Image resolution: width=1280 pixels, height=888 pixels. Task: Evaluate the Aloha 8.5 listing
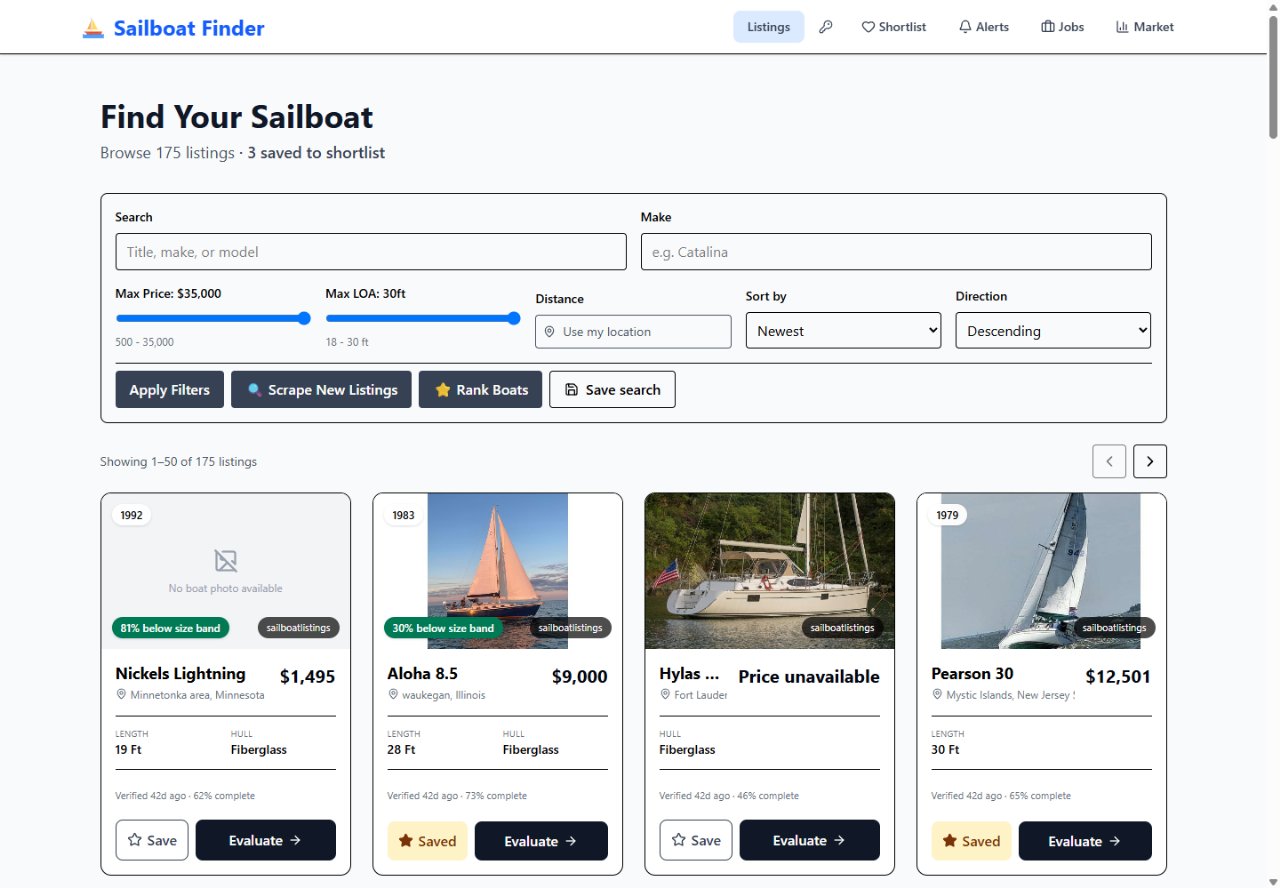coord(541,841)
